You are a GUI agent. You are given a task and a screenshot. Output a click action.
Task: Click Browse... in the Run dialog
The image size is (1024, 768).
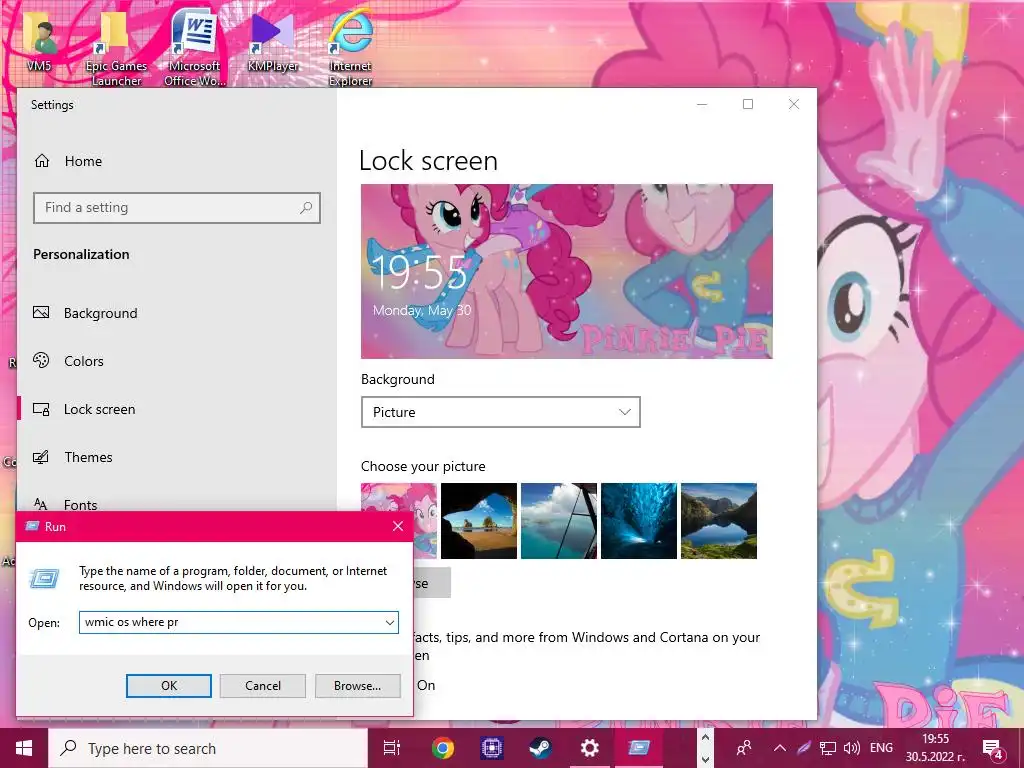(357, 686)
